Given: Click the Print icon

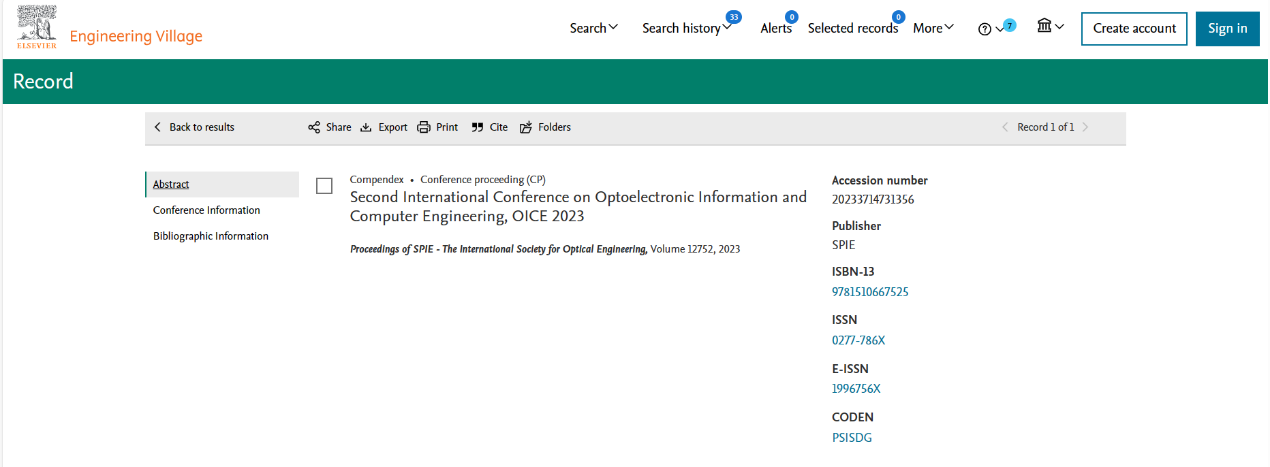Looking at the screenshot, I should tap(424, 127).
